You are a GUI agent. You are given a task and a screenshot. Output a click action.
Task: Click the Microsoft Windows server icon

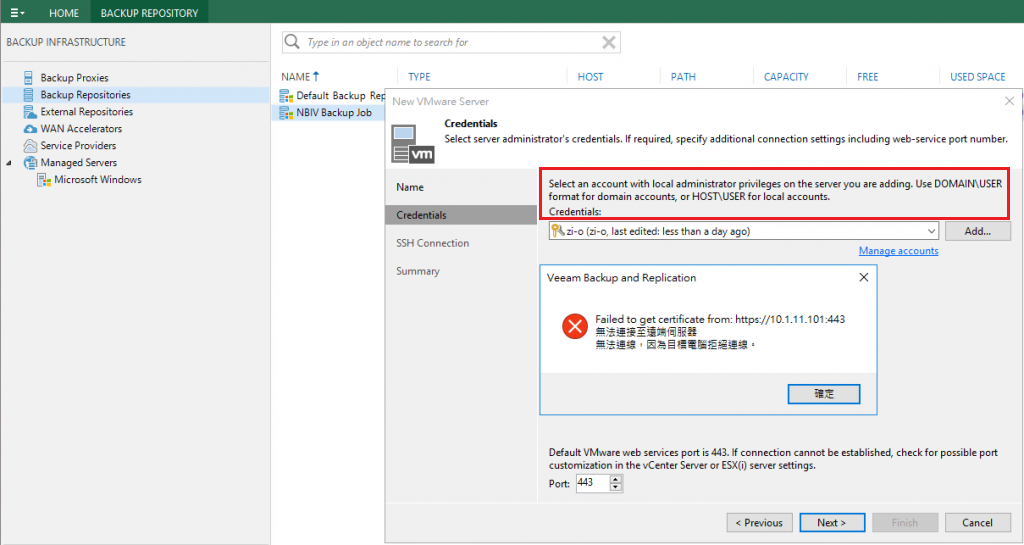tap(44, 180)
